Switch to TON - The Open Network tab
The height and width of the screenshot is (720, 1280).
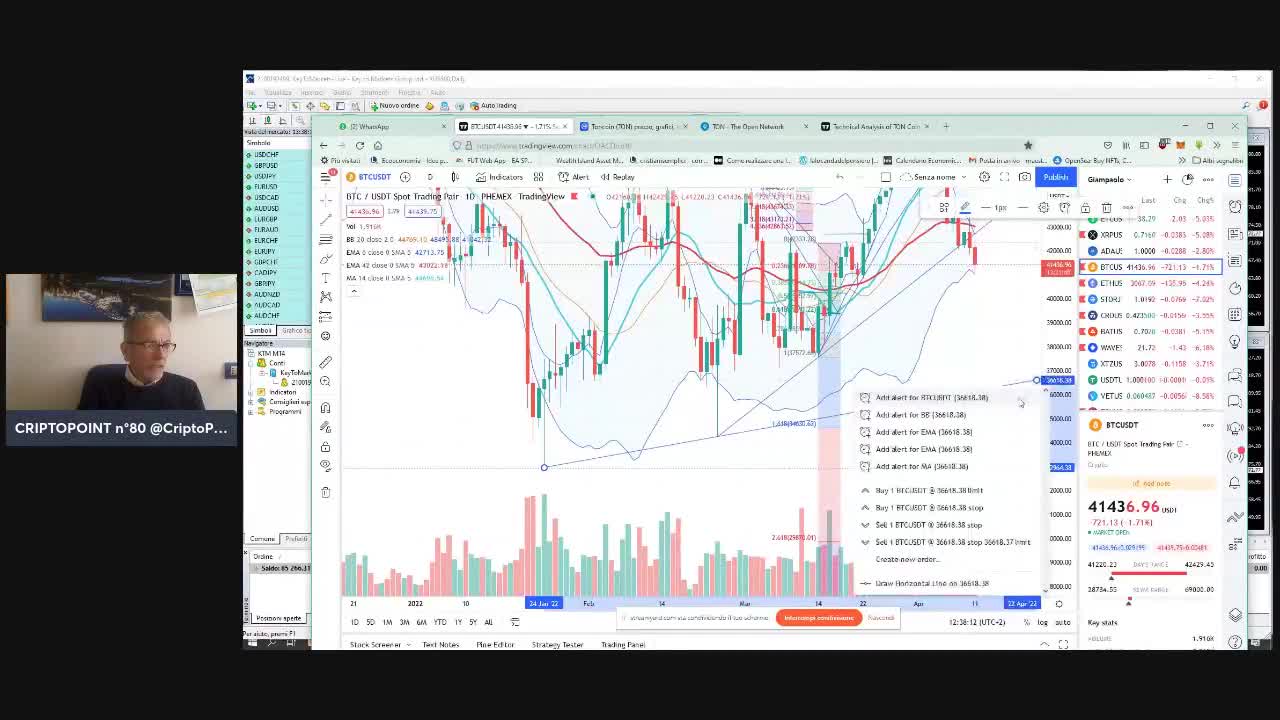point(748,127)
